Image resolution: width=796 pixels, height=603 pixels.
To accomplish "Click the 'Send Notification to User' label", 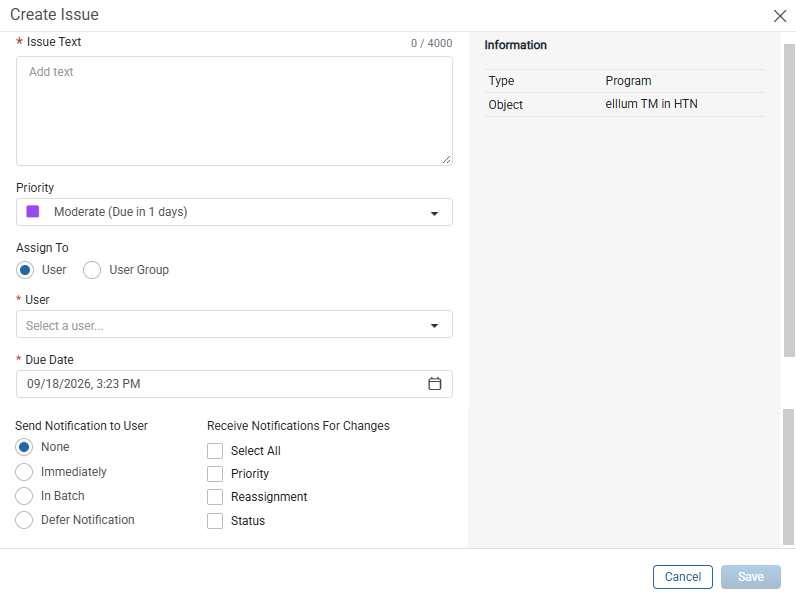I will pyautogui.click(x=81, y=426).
